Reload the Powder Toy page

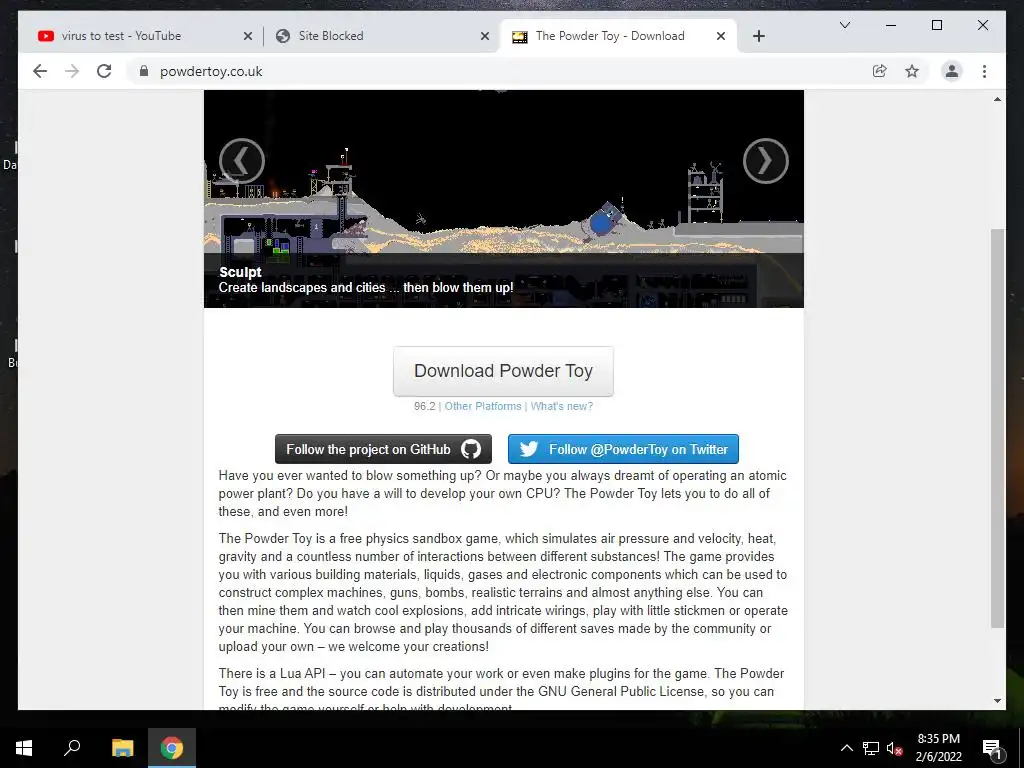(x=104, y=71)
